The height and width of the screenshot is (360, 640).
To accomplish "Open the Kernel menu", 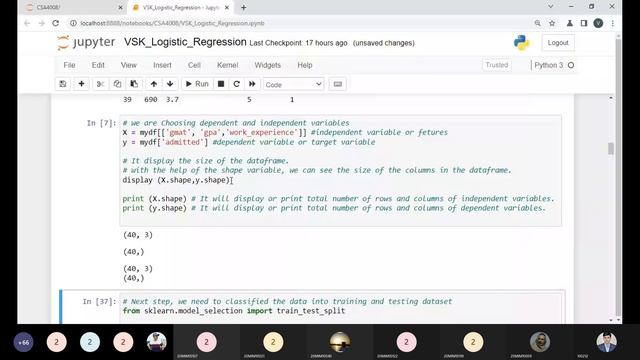I will pyautogui.click(x=227, y=65).
